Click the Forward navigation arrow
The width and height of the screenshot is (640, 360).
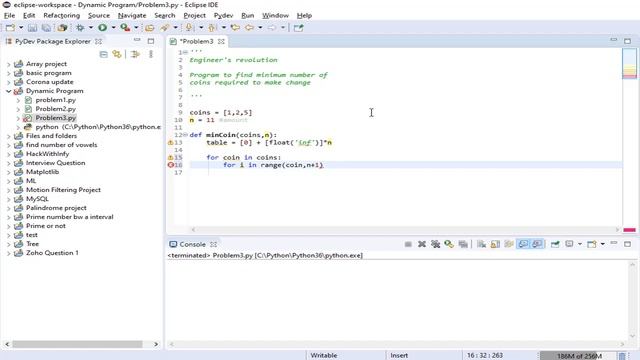pos(272,28)
